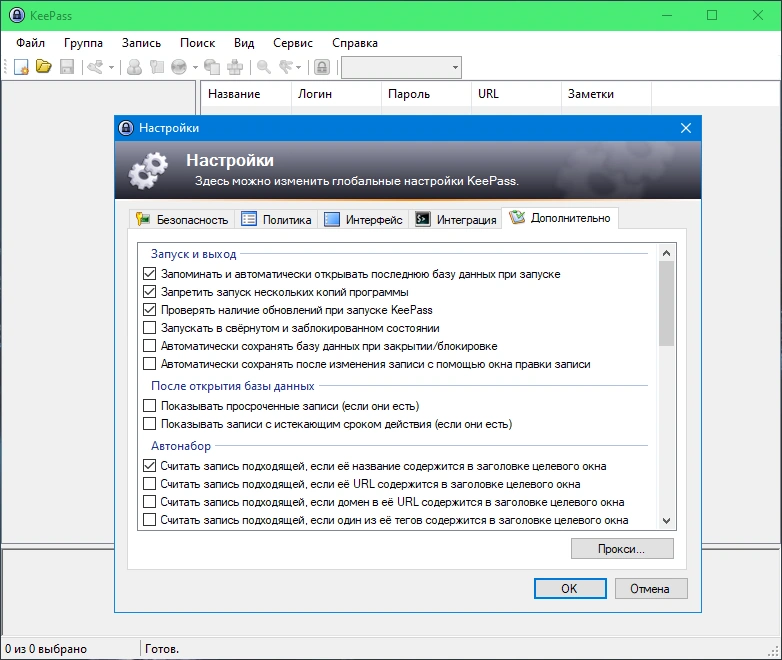
Task: Expand the Open URL dropdown arrow
Action: 195,67
